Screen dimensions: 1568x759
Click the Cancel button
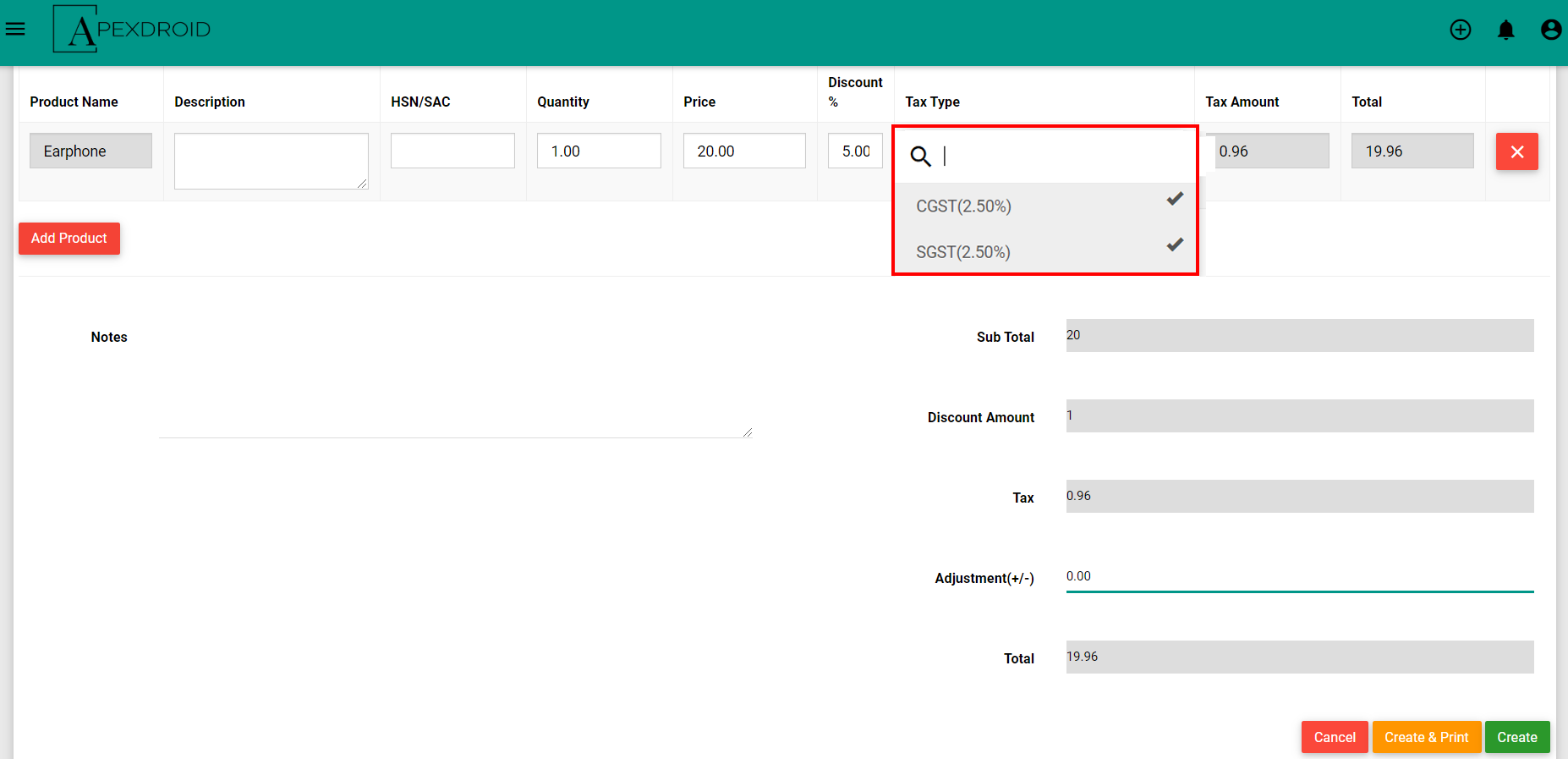coord(1335,737)
